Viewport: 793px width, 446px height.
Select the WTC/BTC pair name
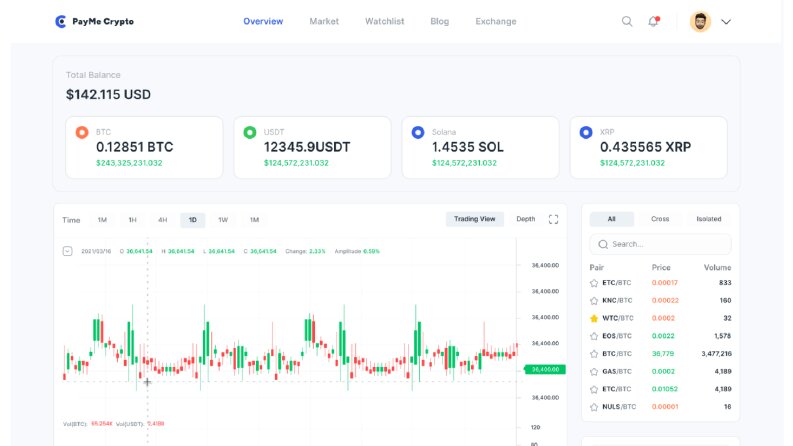point(618,318)
